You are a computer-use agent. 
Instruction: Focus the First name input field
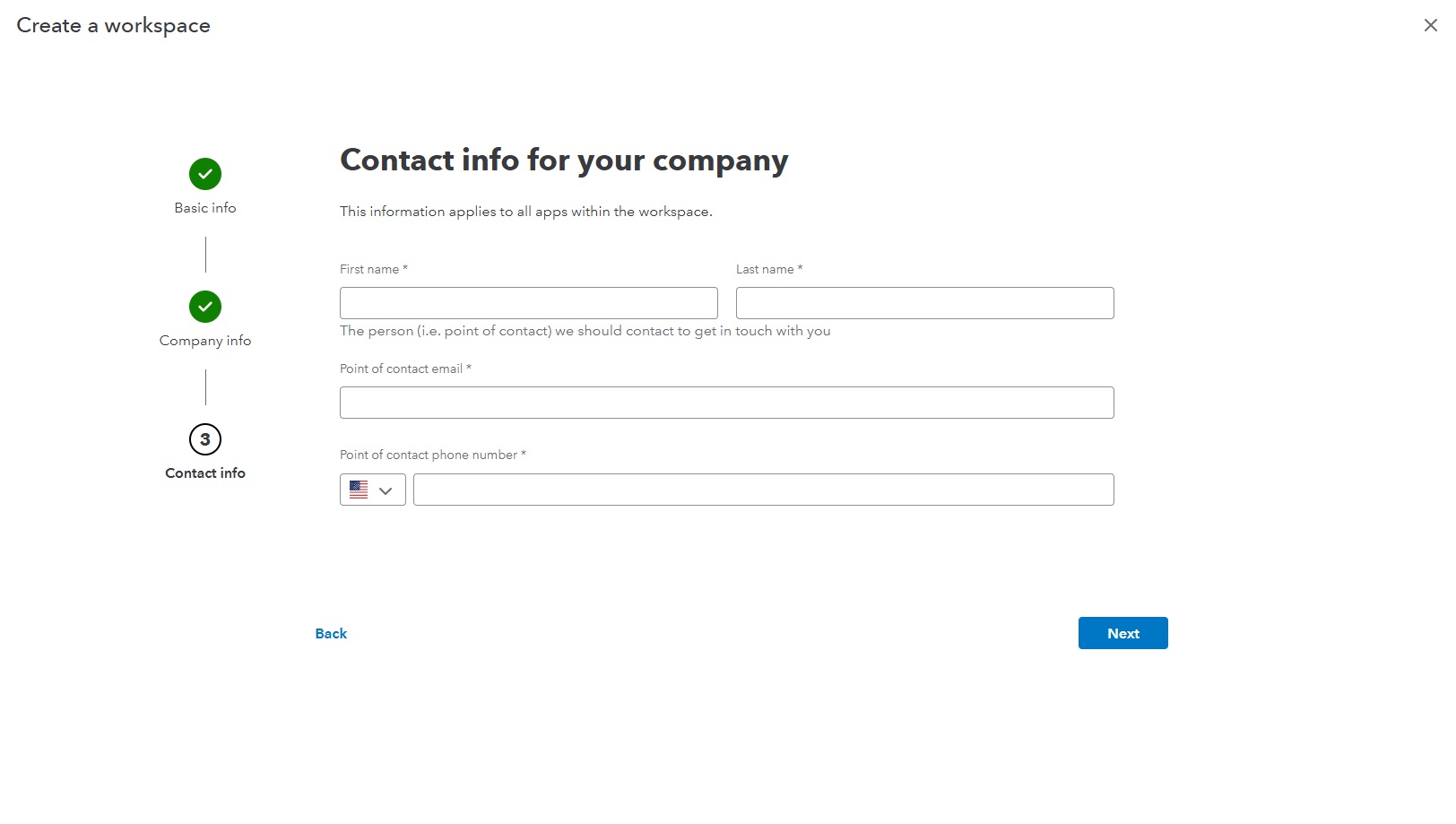tap(528, 303)
